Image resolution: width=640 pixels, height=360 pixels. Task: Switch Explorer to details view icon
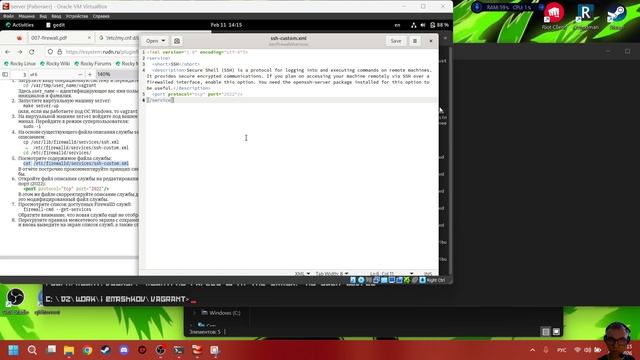(546, 332)
